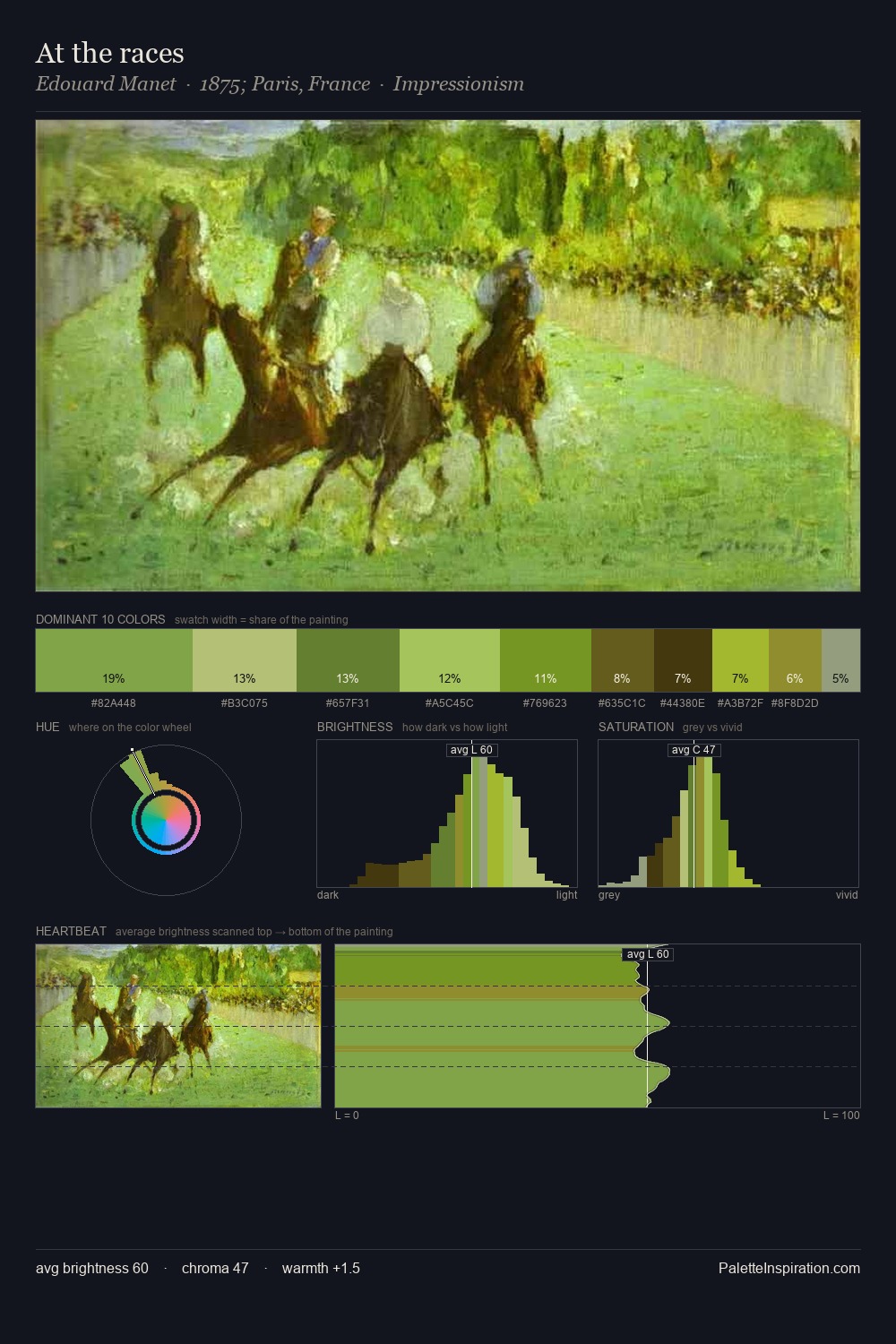Open the main At the races painting
This screenshot has height=1344, width=896.
(x=448, y=356)
